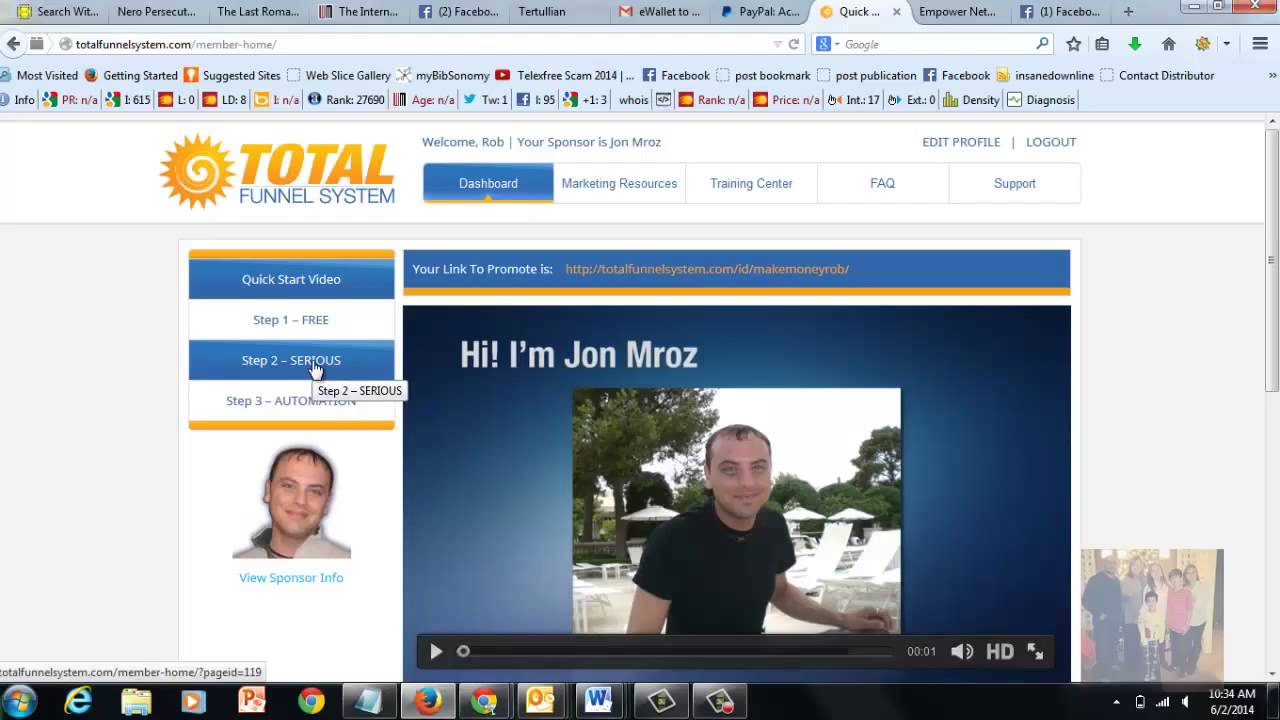This screenshot has width=1280, height=720.
Task: Open Outlook from the taskbar
Action: [x=540, y=701]
